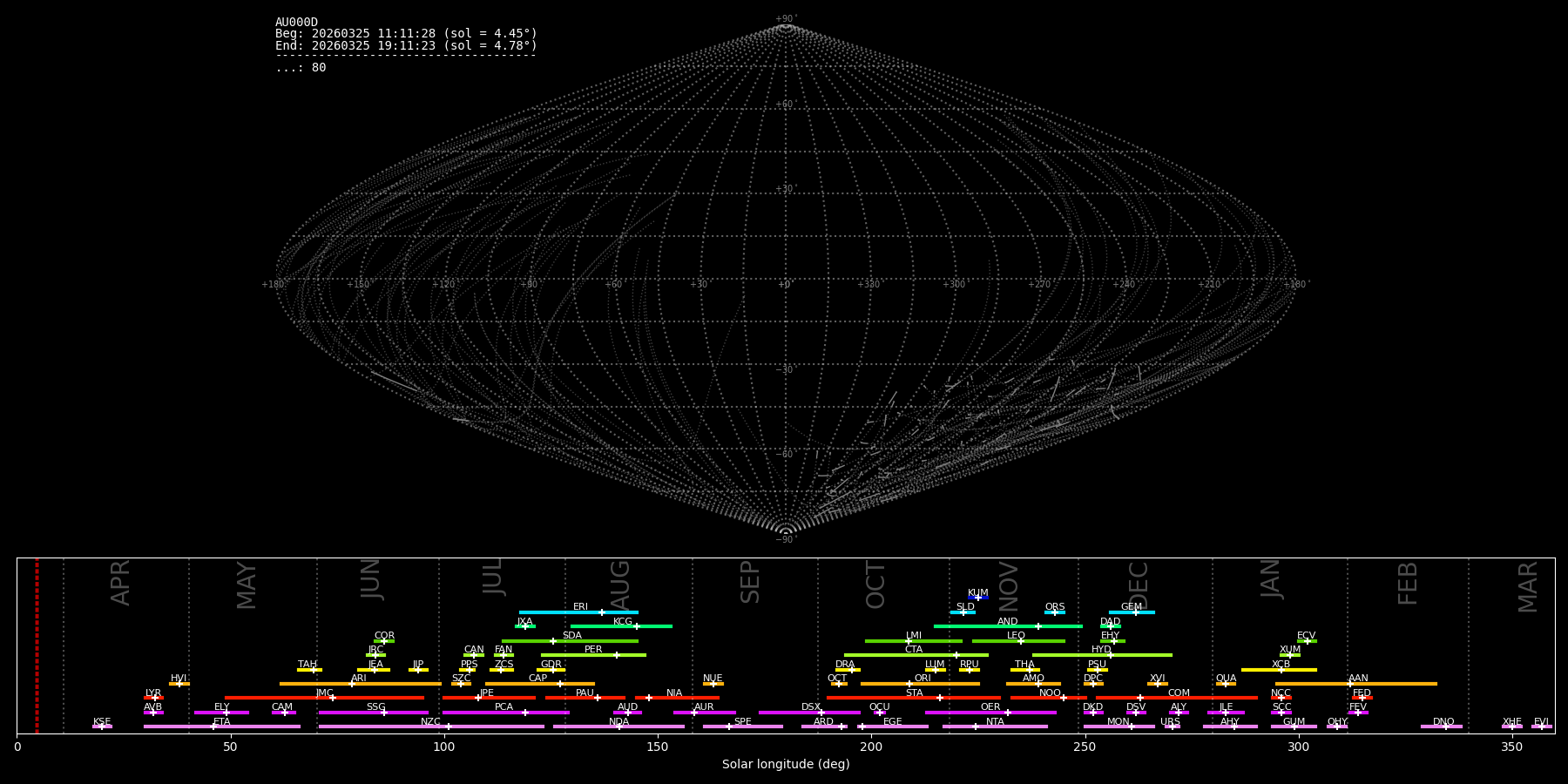Click the pink NTA shower bar
Image resolution: width=1568 pixels, height=784 pixels.
[x=995, y=727]
